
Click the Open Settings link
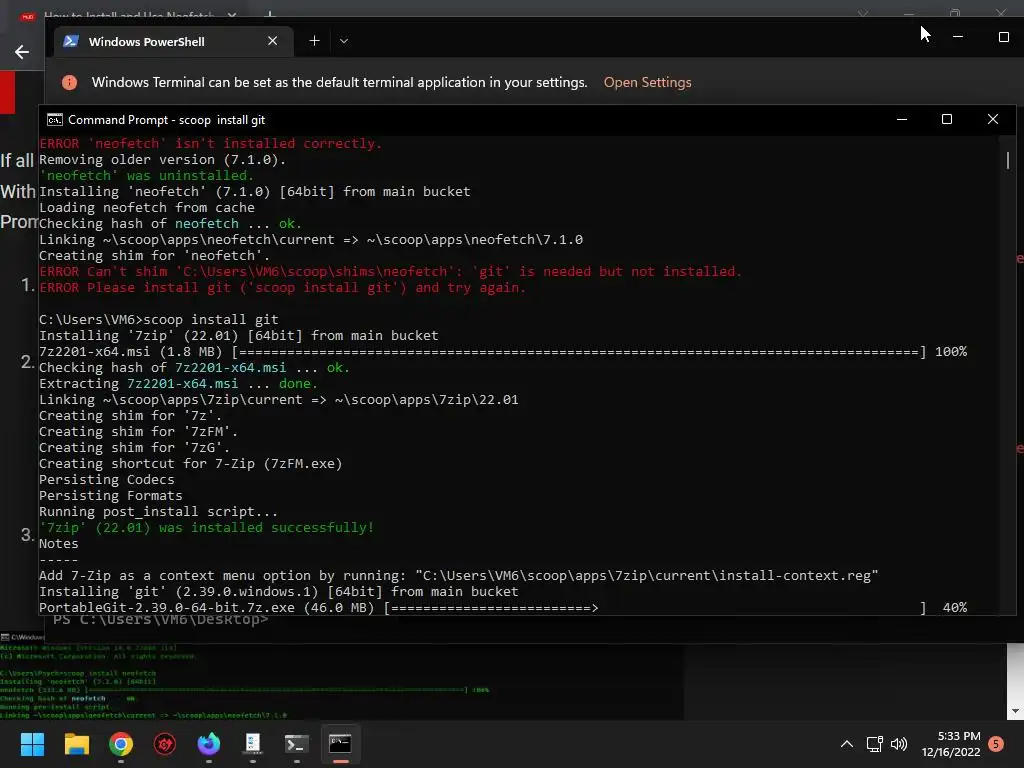[x=647, y=82]
